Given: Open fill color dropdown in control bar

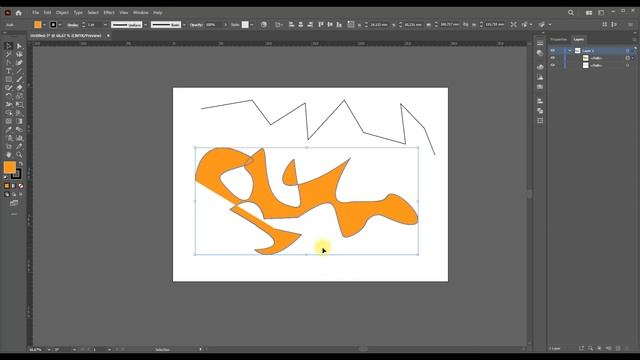Looking at the screenshot, I should pyautogui.click(x=44, y=25).
